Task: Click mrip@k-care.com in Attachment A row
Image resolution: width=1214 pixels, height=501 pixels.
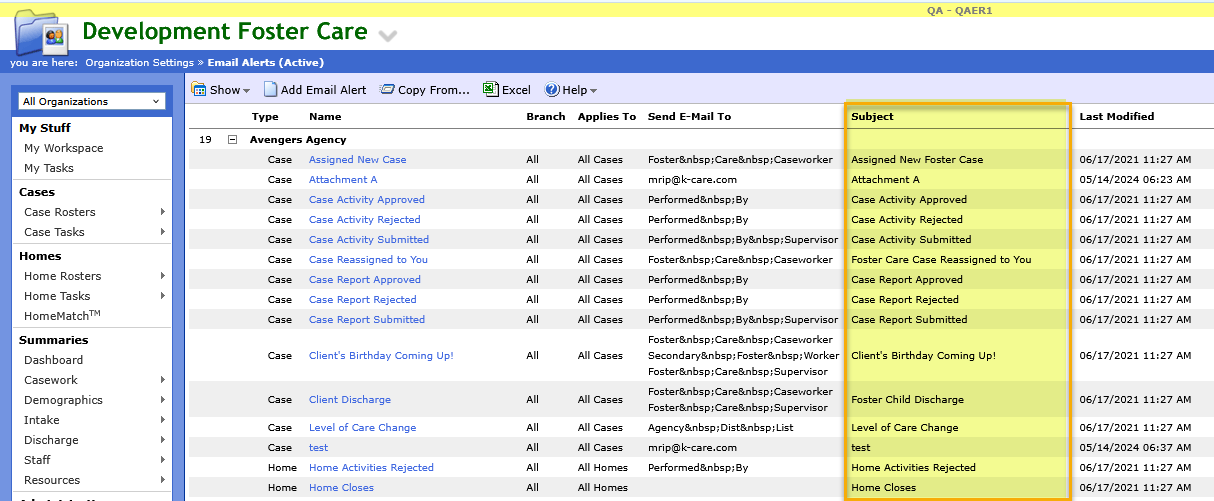Action: click(x=692, y=180)
